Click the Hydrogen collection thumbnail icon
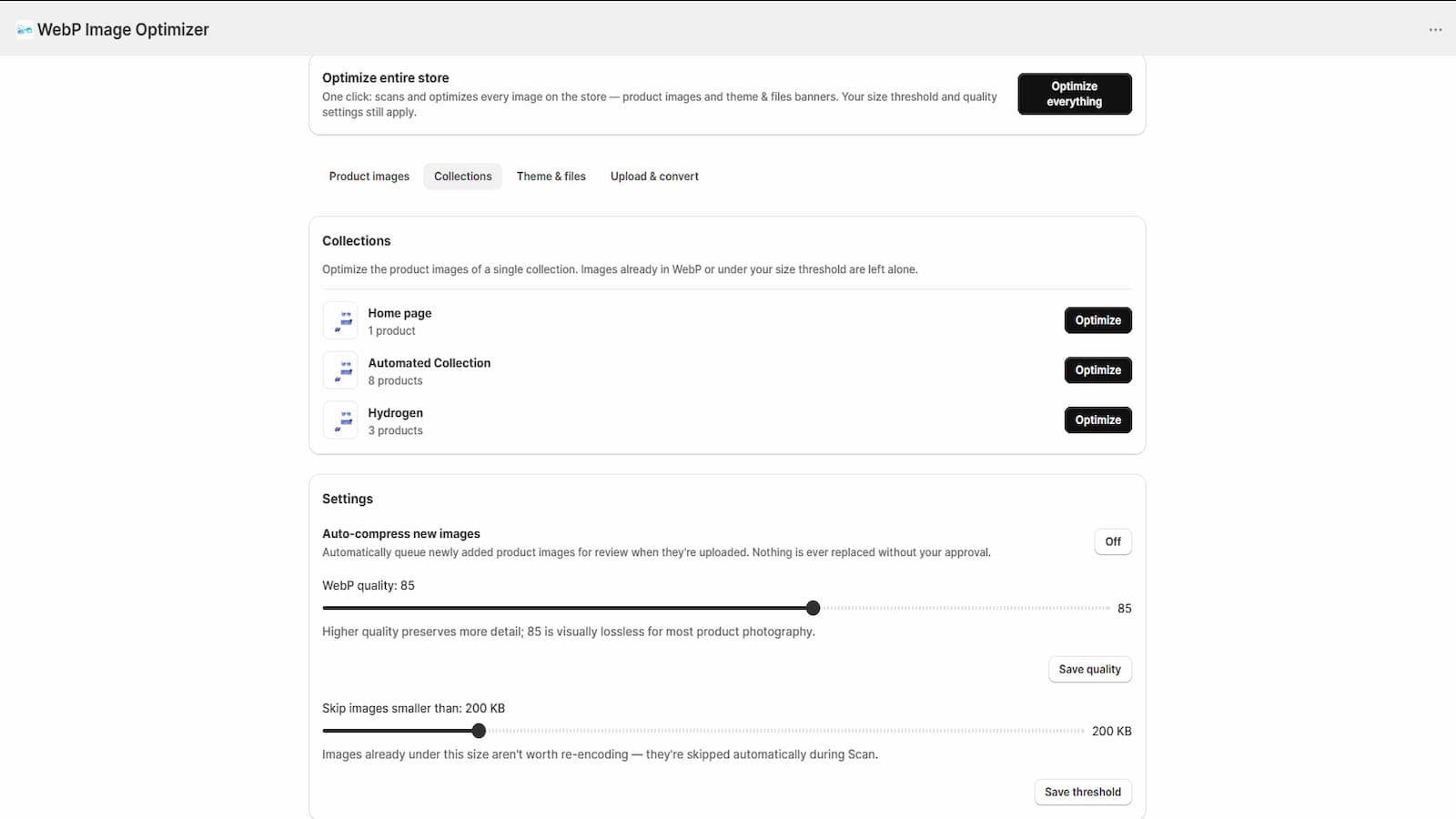Screen dimensions: 1456x819 click(340, 420)
